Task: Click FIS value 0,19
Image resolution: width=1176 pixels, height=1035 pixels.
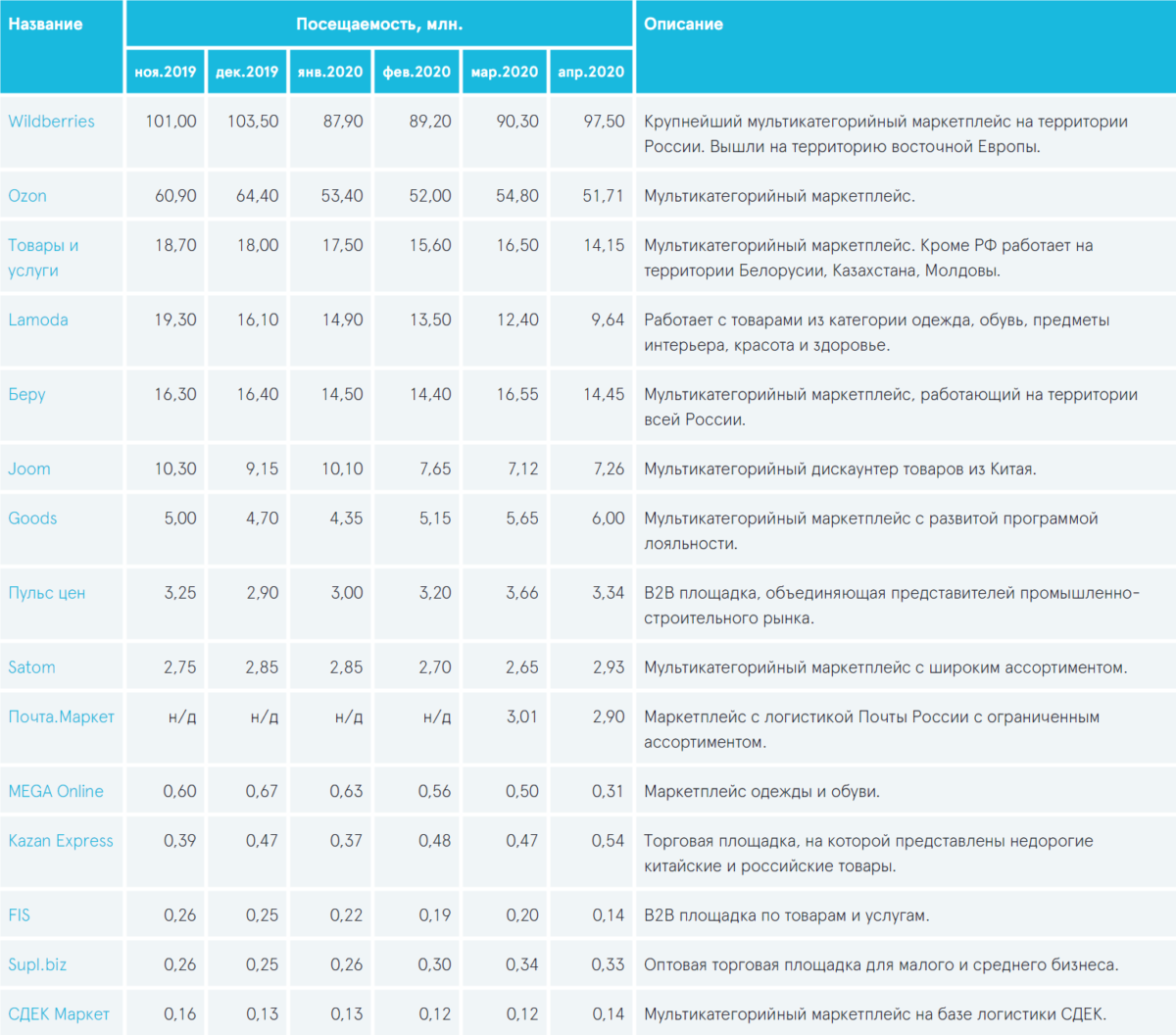Action: pyautogui.click(x=434, y=915)
